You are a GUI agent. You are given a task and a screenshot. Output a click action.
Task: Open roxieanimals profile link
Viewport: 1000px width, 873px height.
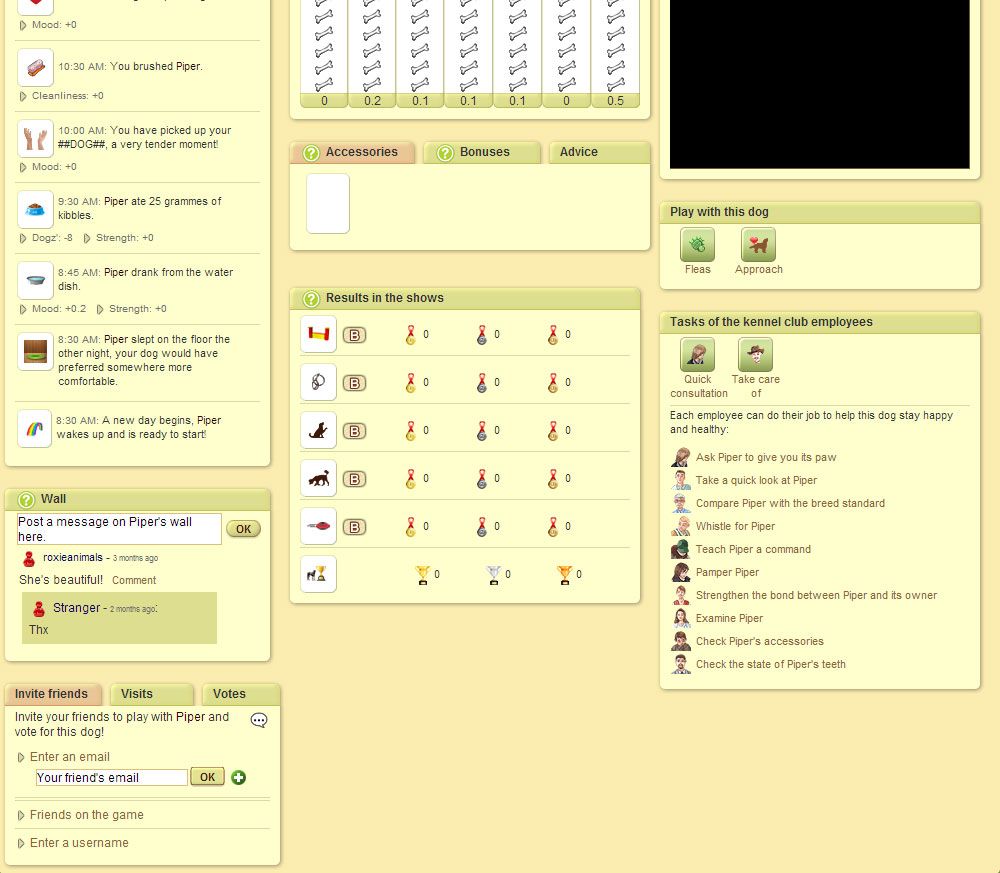[73, 557]
